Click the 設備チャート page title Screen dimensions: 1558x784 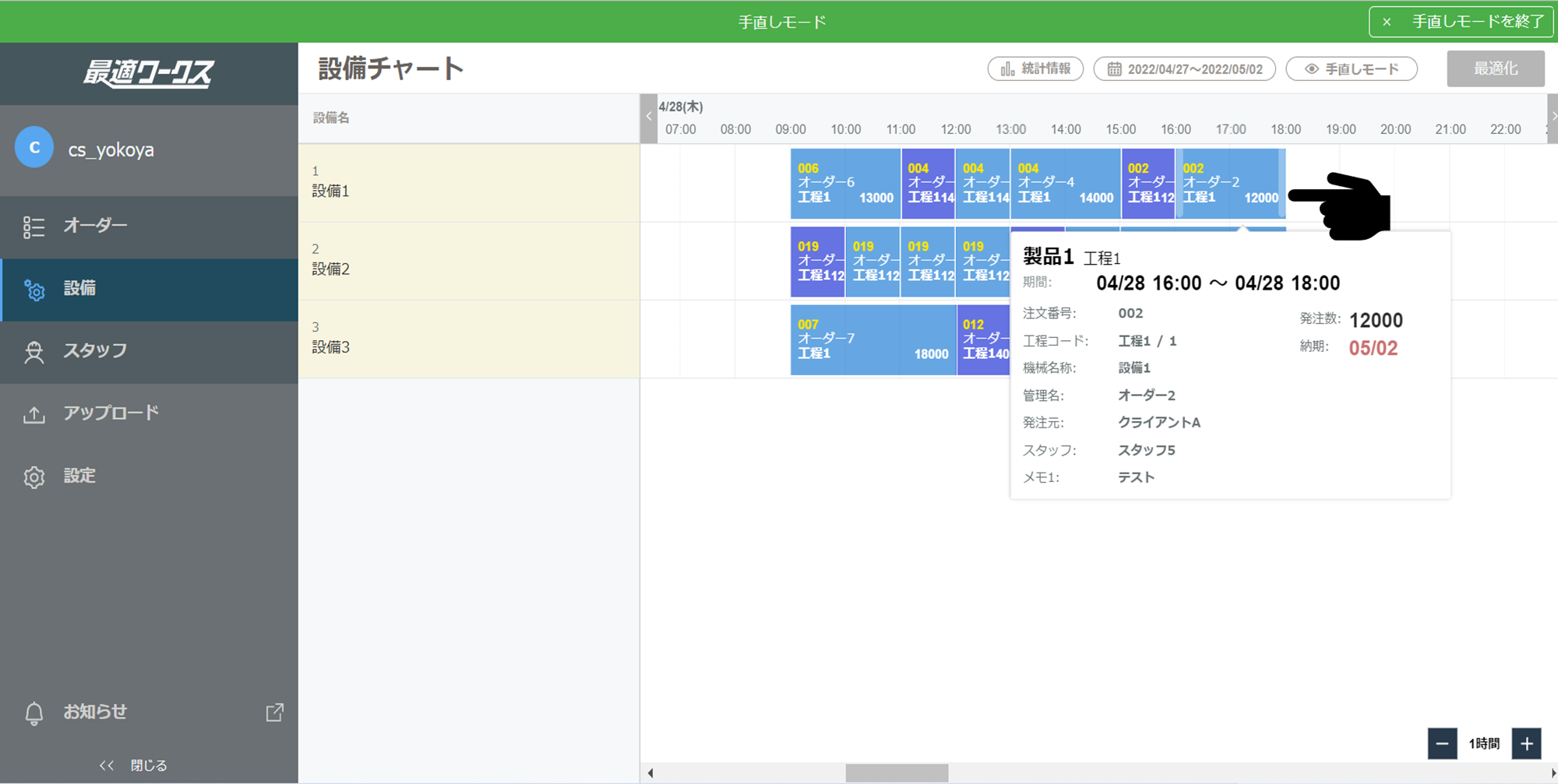[390, 69]
